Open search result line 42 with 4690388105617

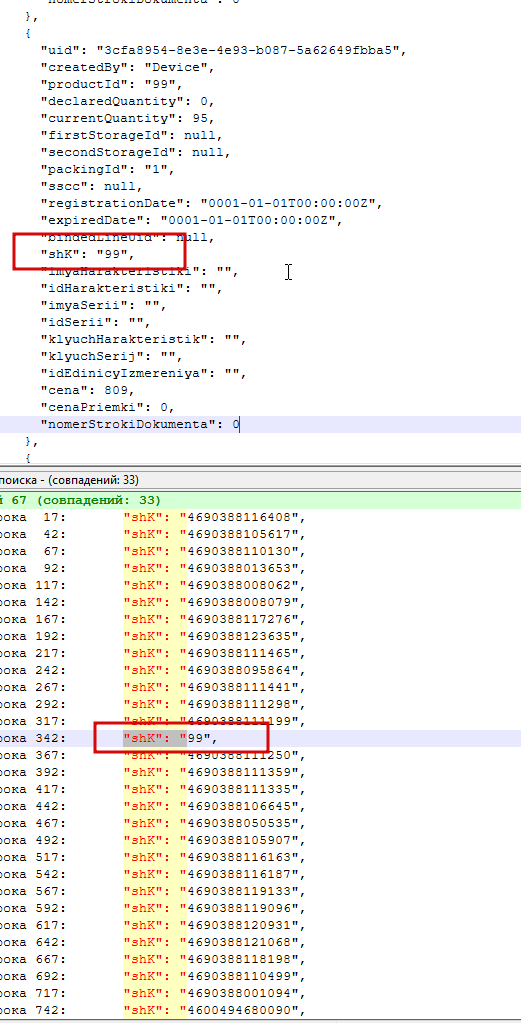[x=260, y=534]
